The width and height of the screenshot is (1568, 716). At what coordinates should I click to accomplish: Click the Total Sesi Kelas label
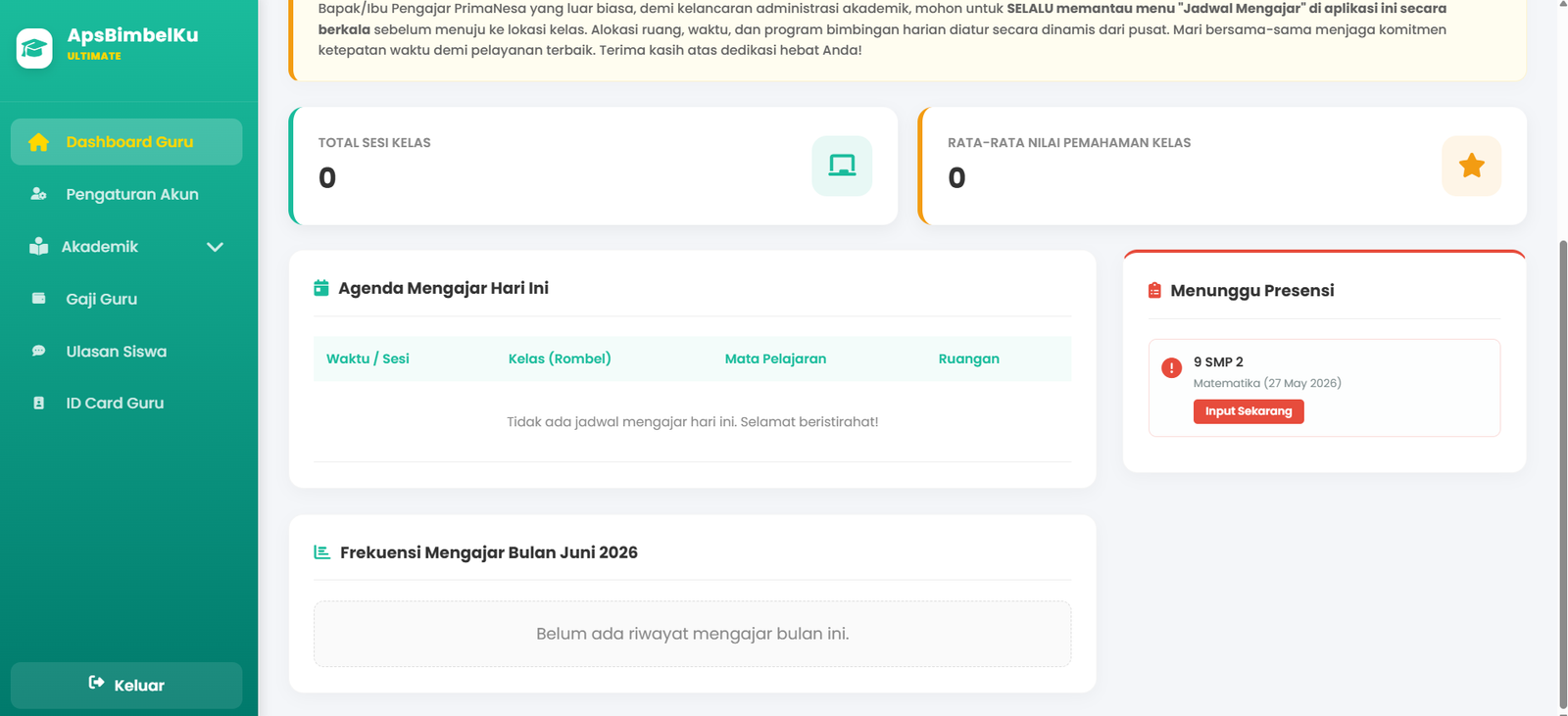click(374, 143)
